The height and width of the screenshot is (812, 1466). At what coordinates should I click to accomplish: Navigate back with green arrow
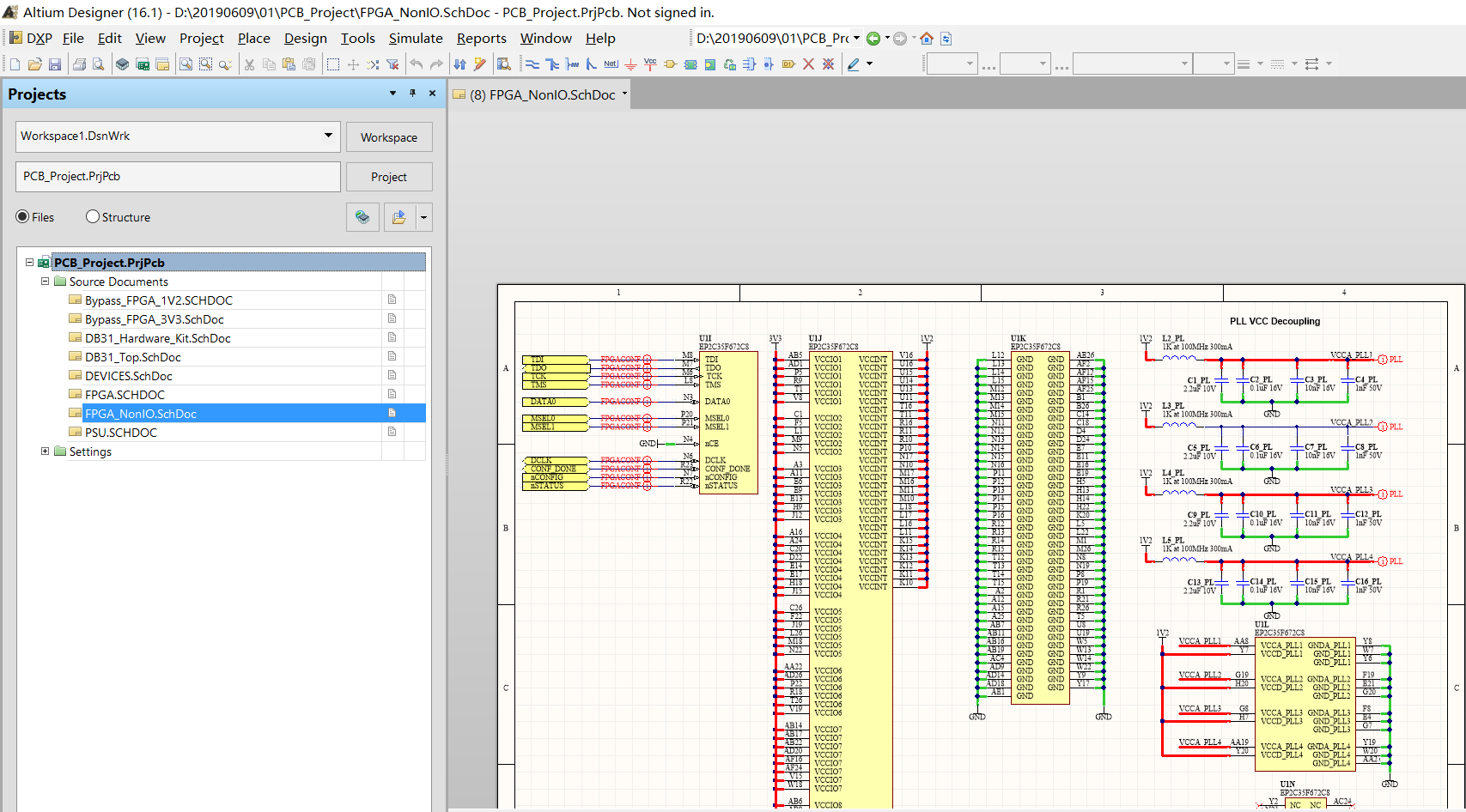(873, 39)
